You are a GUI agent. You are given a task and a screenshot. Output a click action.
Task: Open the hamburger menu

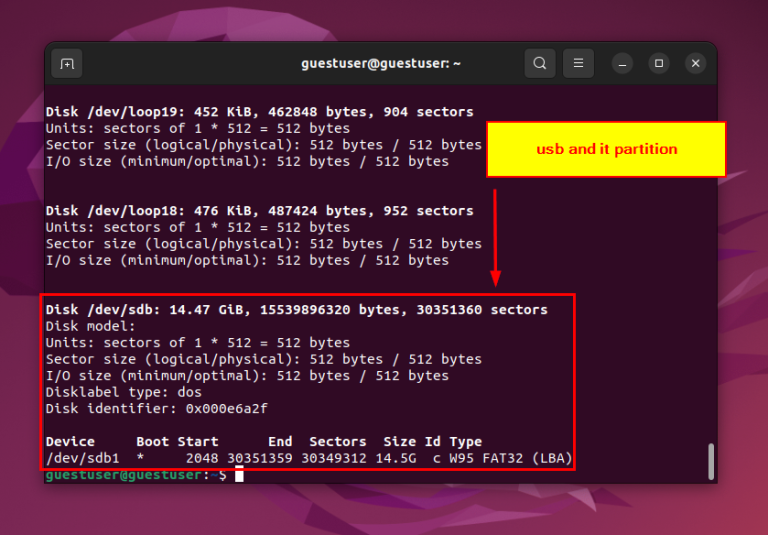pyautogui.click(x=577, y=64)
